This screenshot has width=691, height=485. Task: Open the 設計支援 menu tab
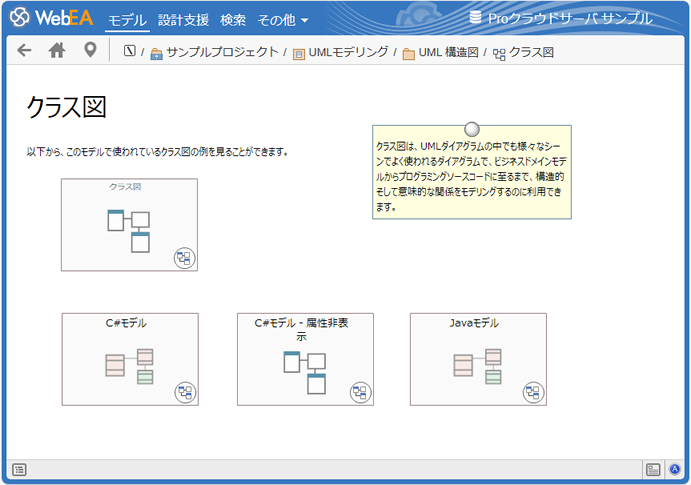(x=183, y=20)
